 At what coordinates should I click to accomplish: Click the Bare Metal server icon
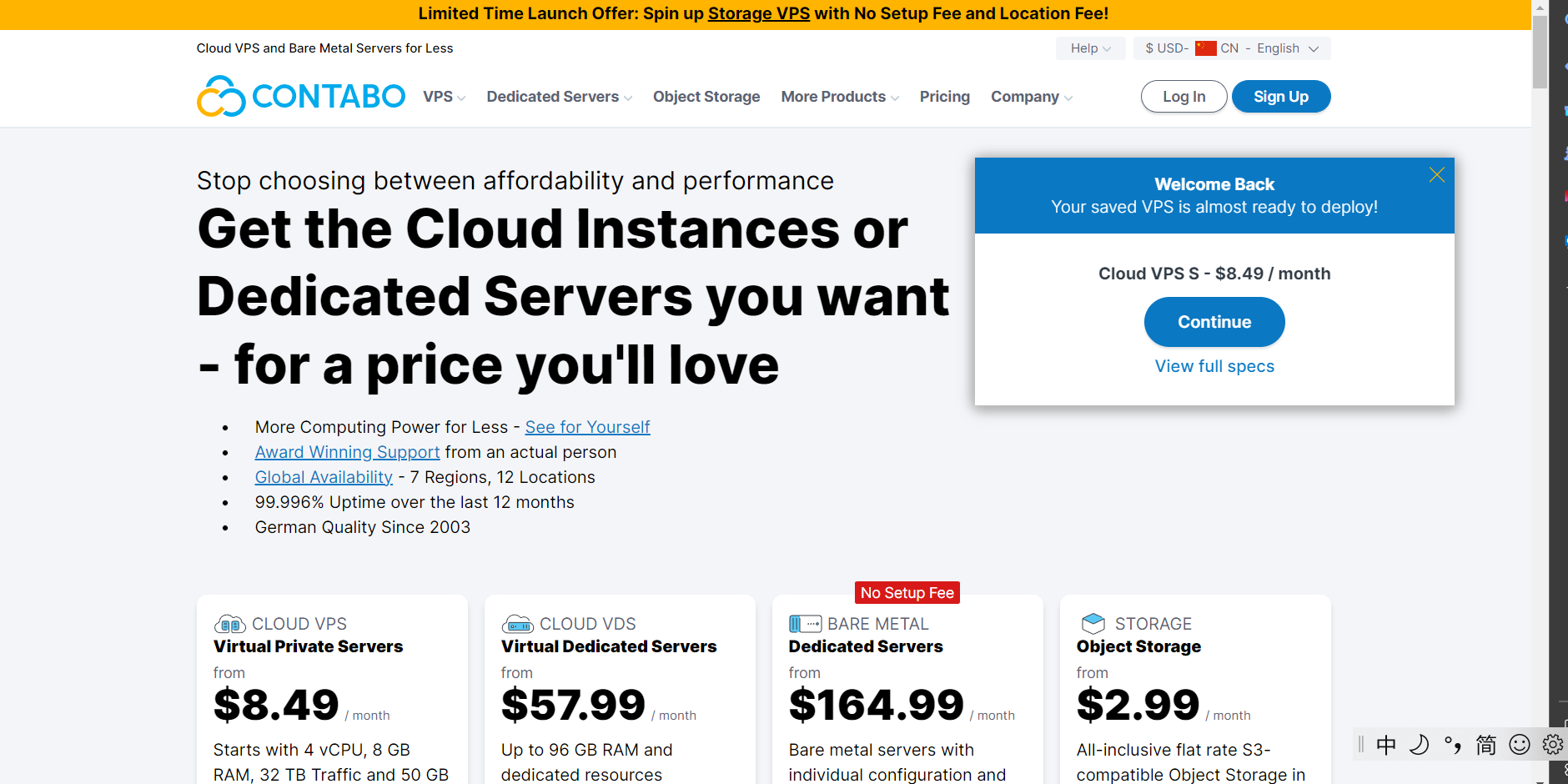[805, 624]
